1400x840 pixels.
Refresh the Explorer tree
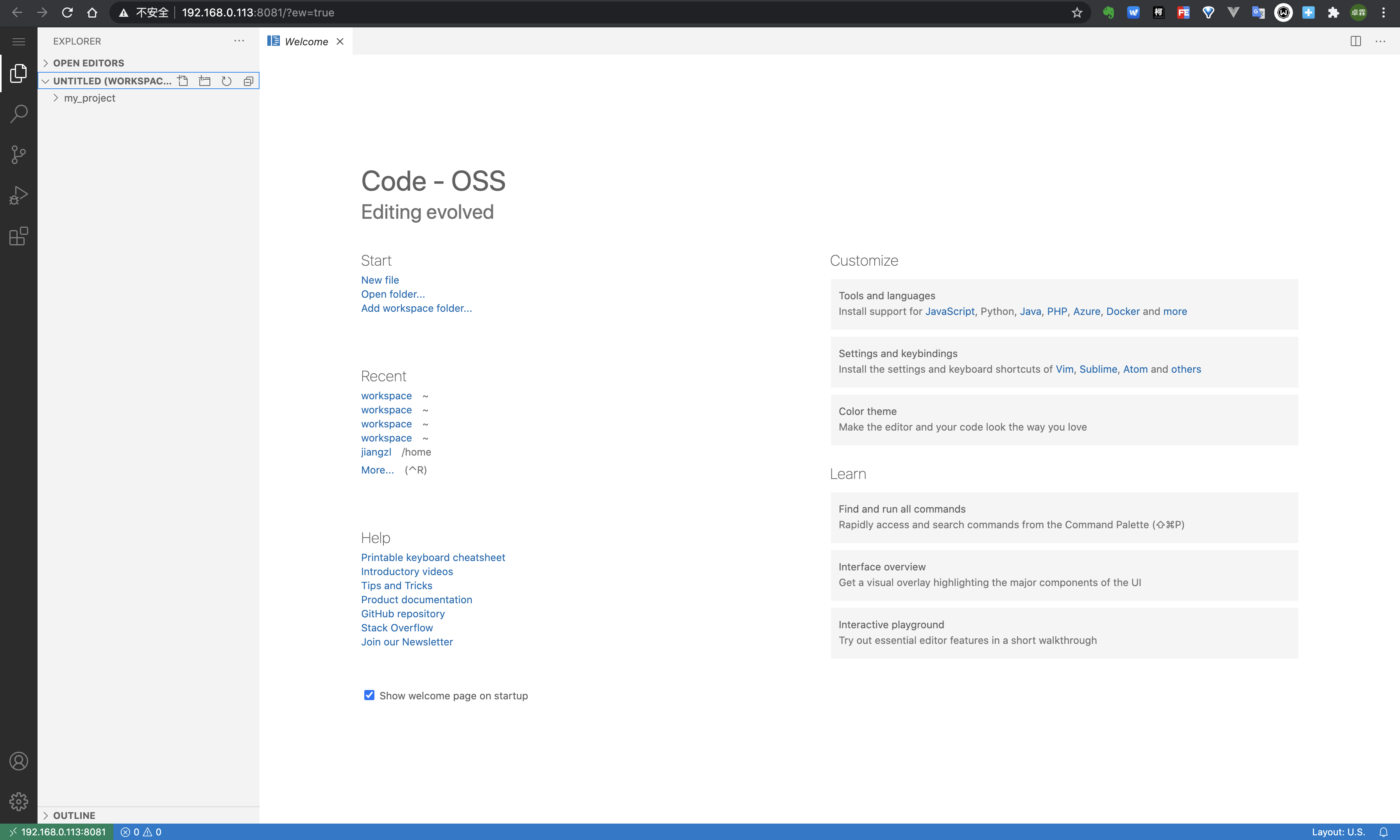(226, 81)
